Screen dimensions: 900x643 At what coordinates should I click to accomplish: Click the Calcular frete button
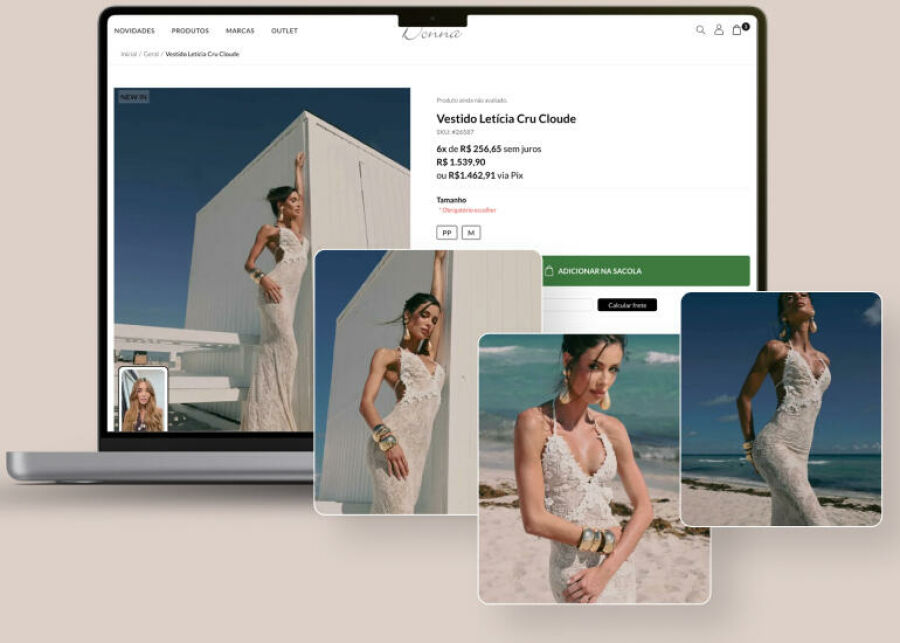click(627, 305)
